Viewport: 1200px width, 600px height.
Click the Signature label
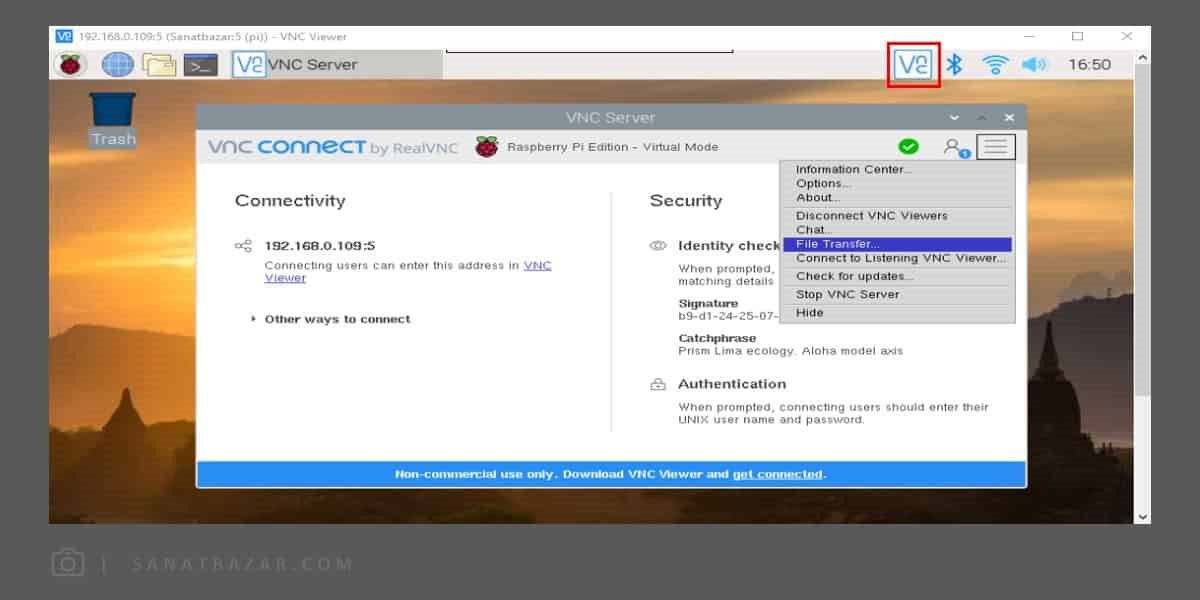(x=708, y=303)
